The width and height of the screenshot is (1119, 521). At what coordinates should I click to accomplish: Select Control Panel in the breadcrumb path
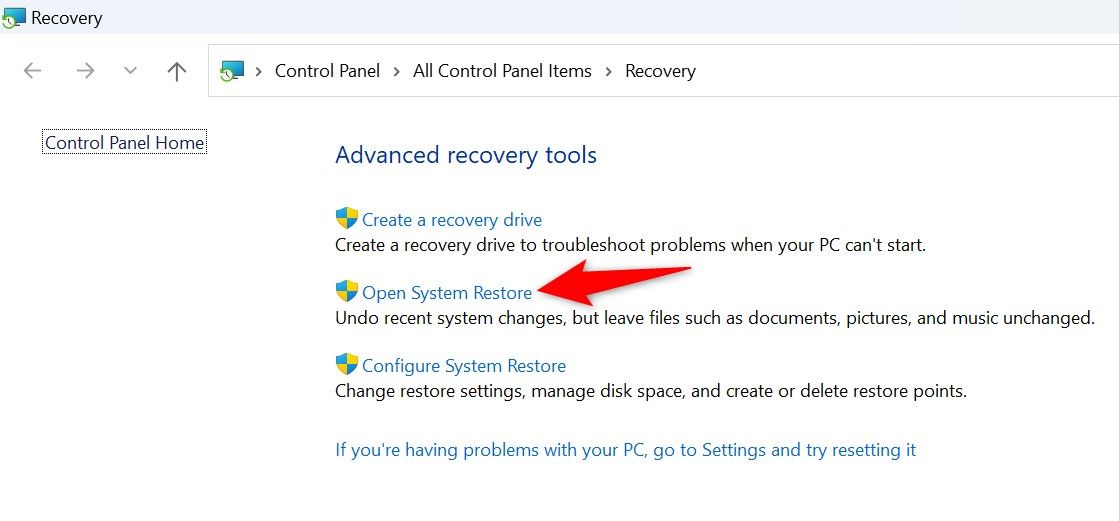point(327,71)
